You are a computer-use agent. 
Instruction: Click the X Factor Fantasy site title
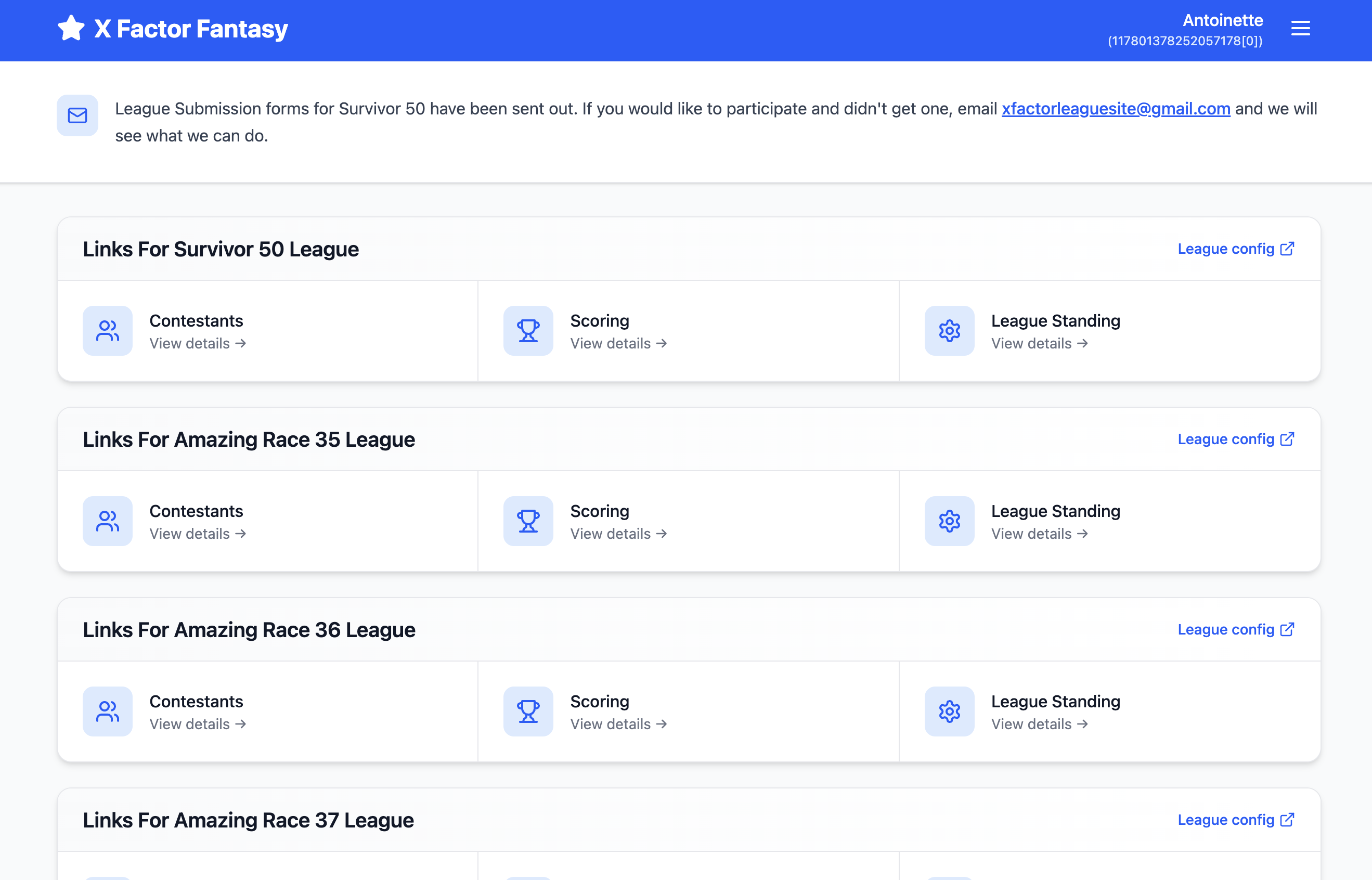191,29
